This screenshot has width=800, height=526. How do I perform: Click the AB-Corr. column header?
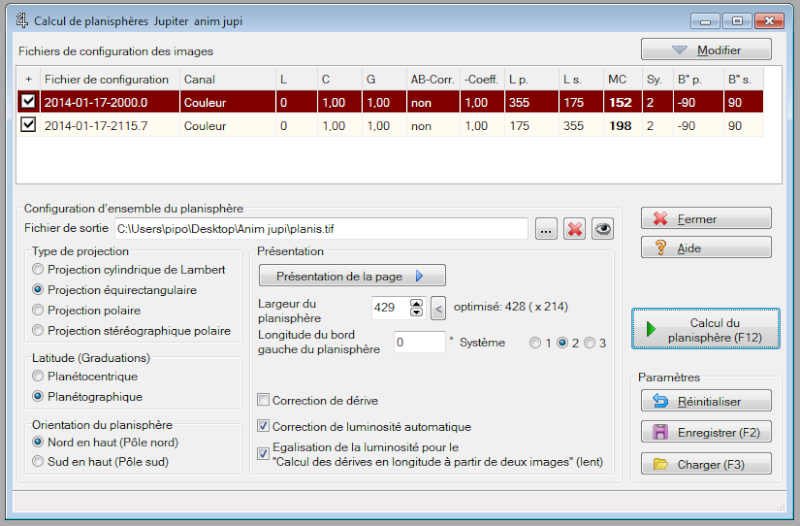433,79
